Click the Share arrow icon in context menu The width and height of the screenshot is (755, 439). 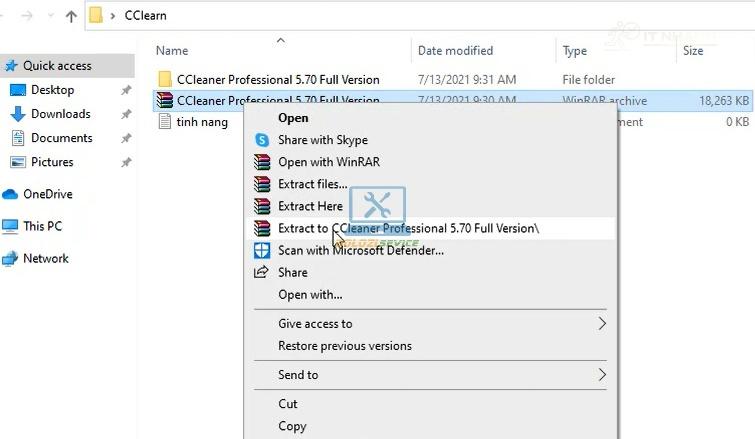click(262, 273)
